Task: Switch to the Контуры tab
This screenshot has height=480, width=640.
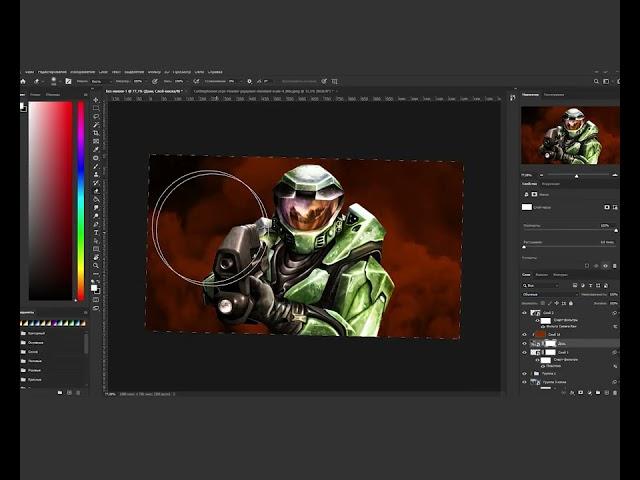Action: (560, 275)
